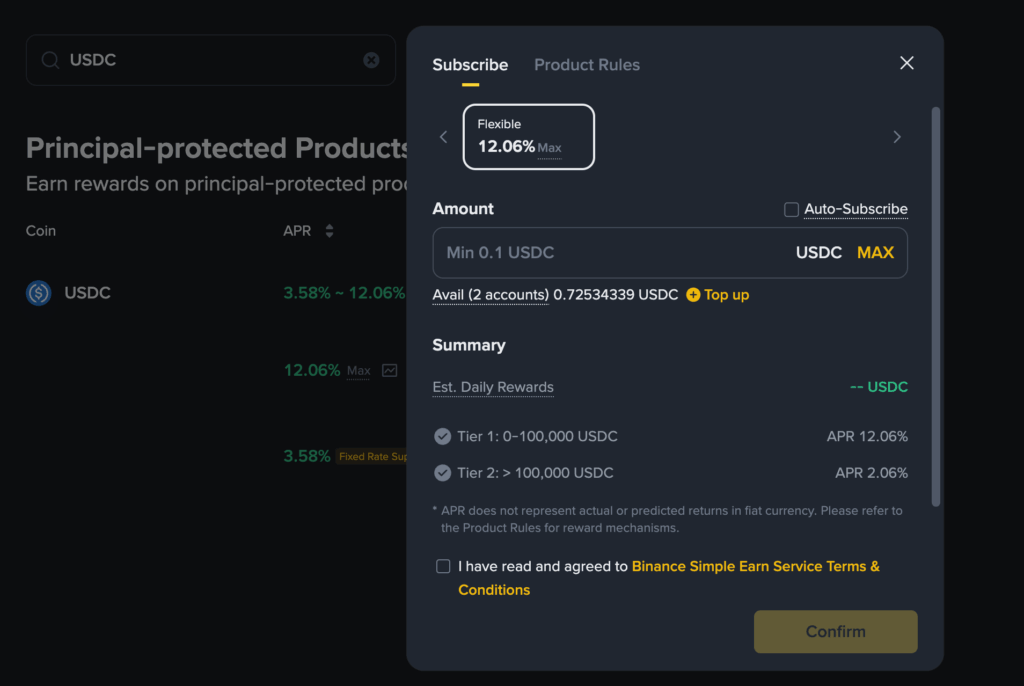Close the Subscribe dialog
The image size is (1024, 686).
point(906,63)
